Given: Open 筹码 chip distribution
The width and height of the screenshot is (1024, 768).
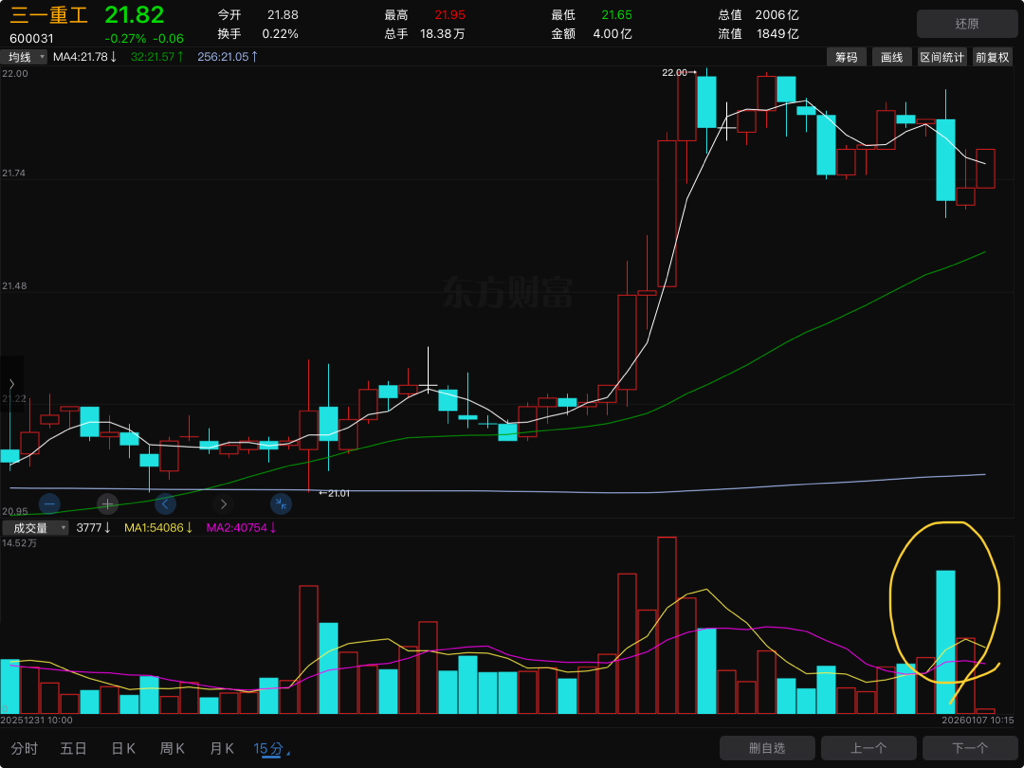Looking at the screenshot, I should click(846, 57).
